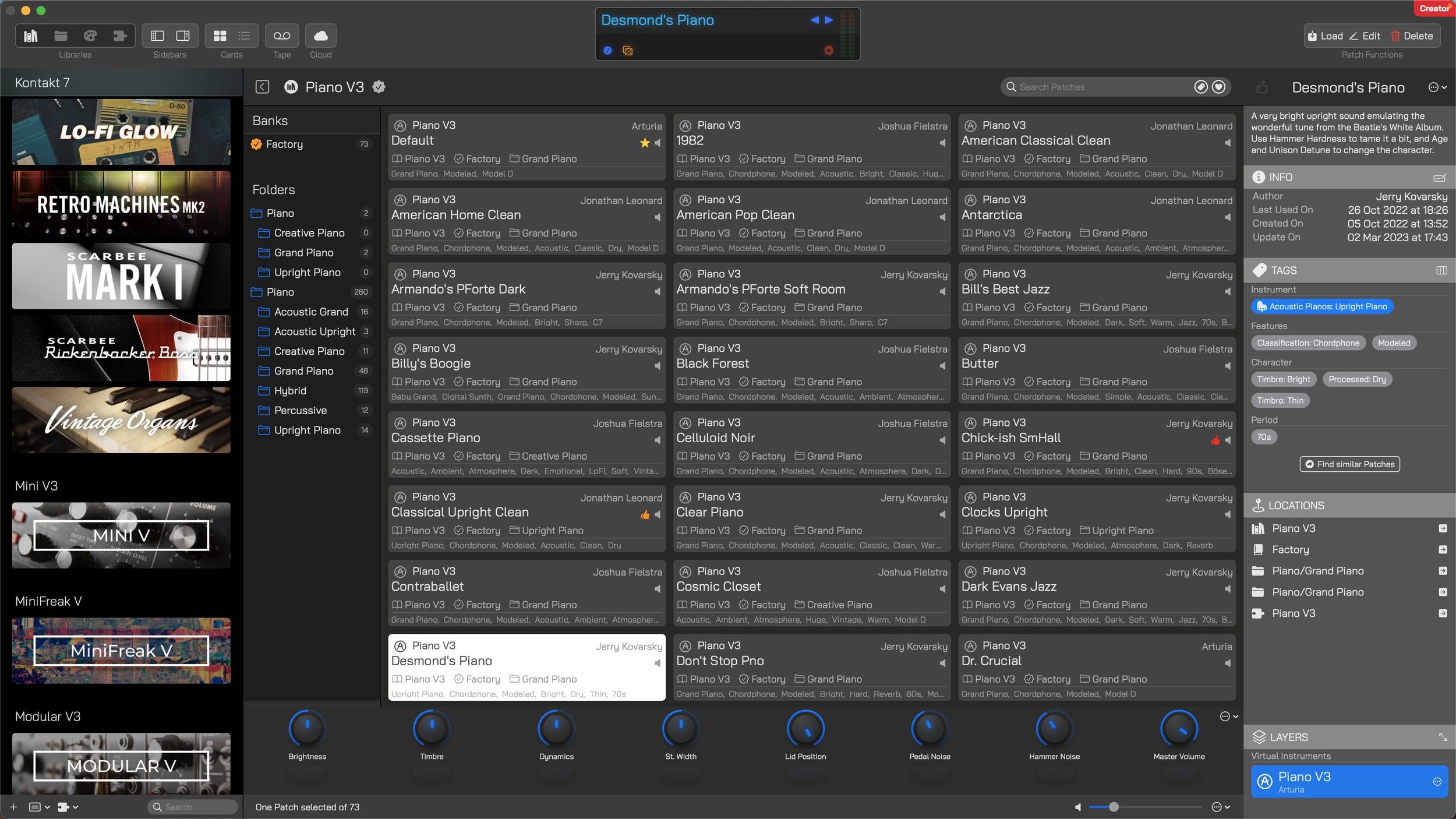Click Find similar Patches button

pos(1349,464)
